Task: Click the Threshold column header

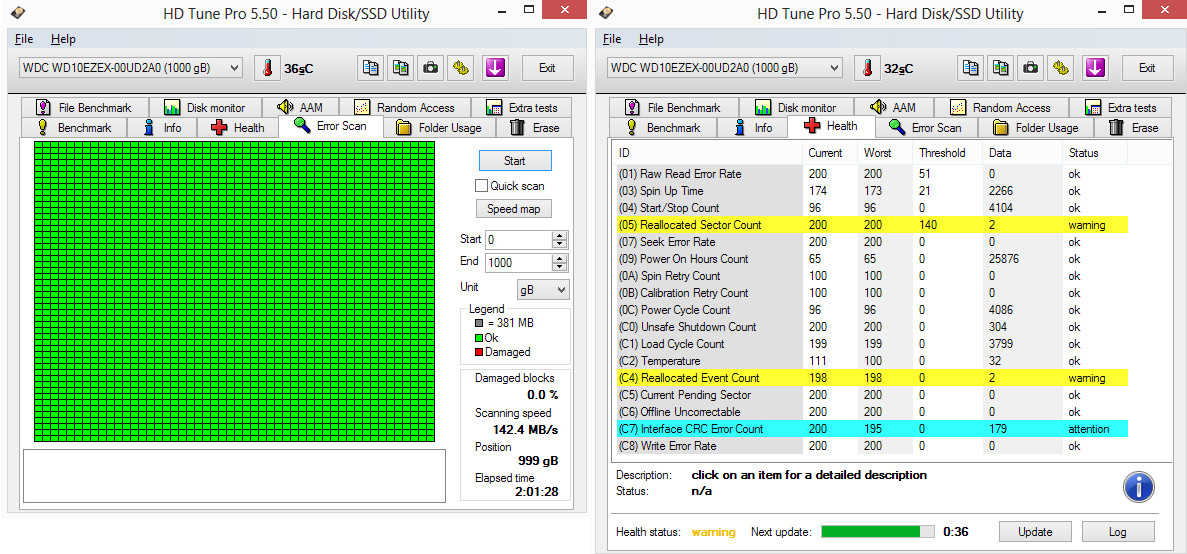Action: [x=947, y=153]
